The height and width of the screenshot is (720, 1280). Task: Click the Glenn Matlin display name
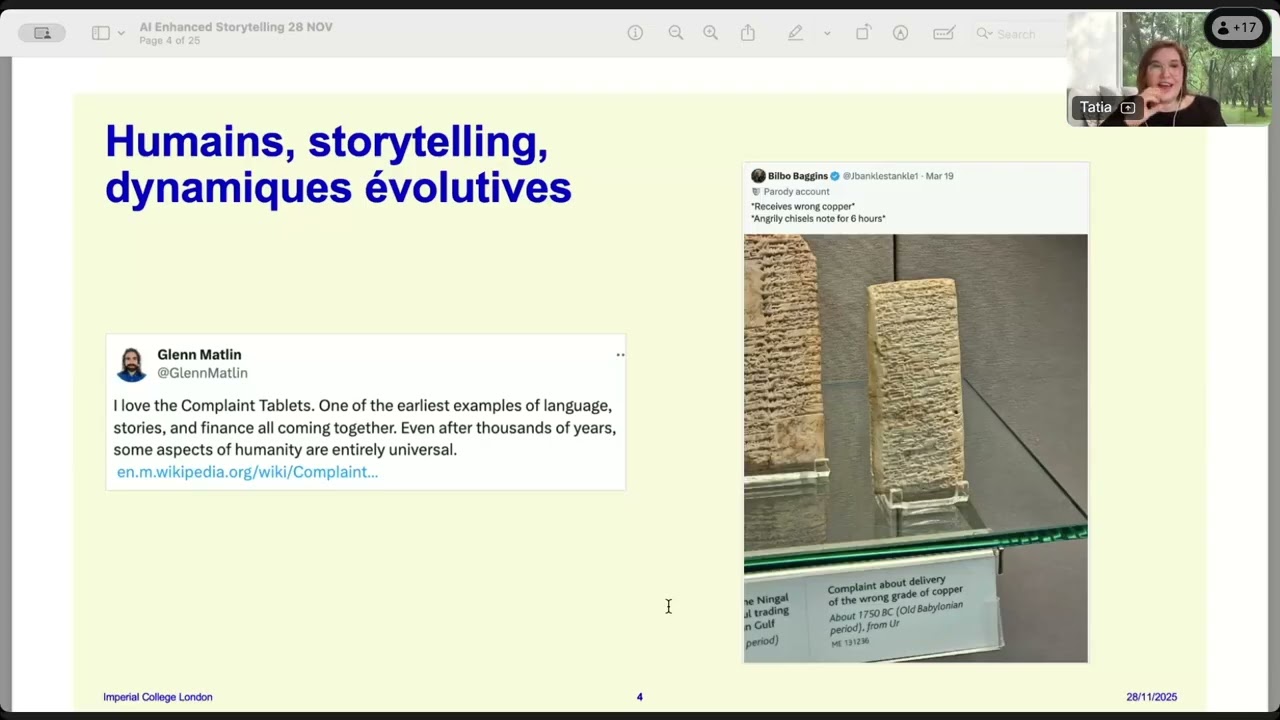[199, 355]
